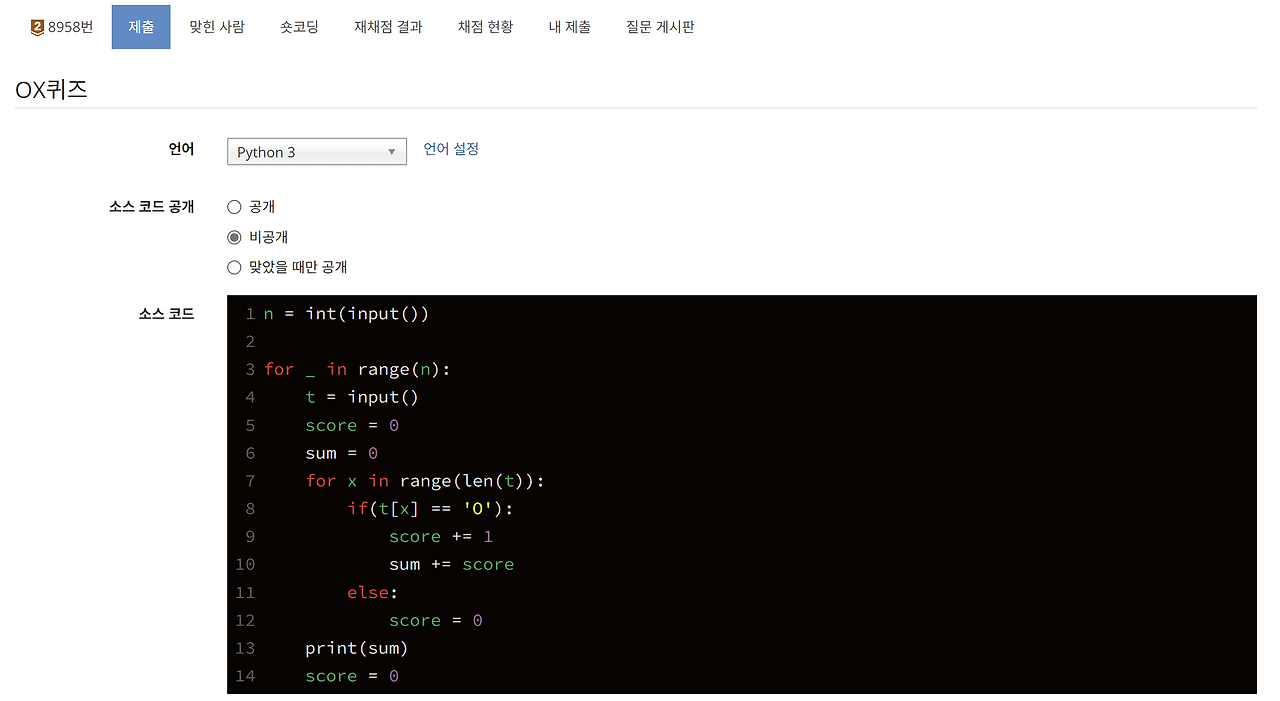Open the OX퀴즈 problem title link
The height and width of the screenshot is (701, 1280).
coord(51,89)
